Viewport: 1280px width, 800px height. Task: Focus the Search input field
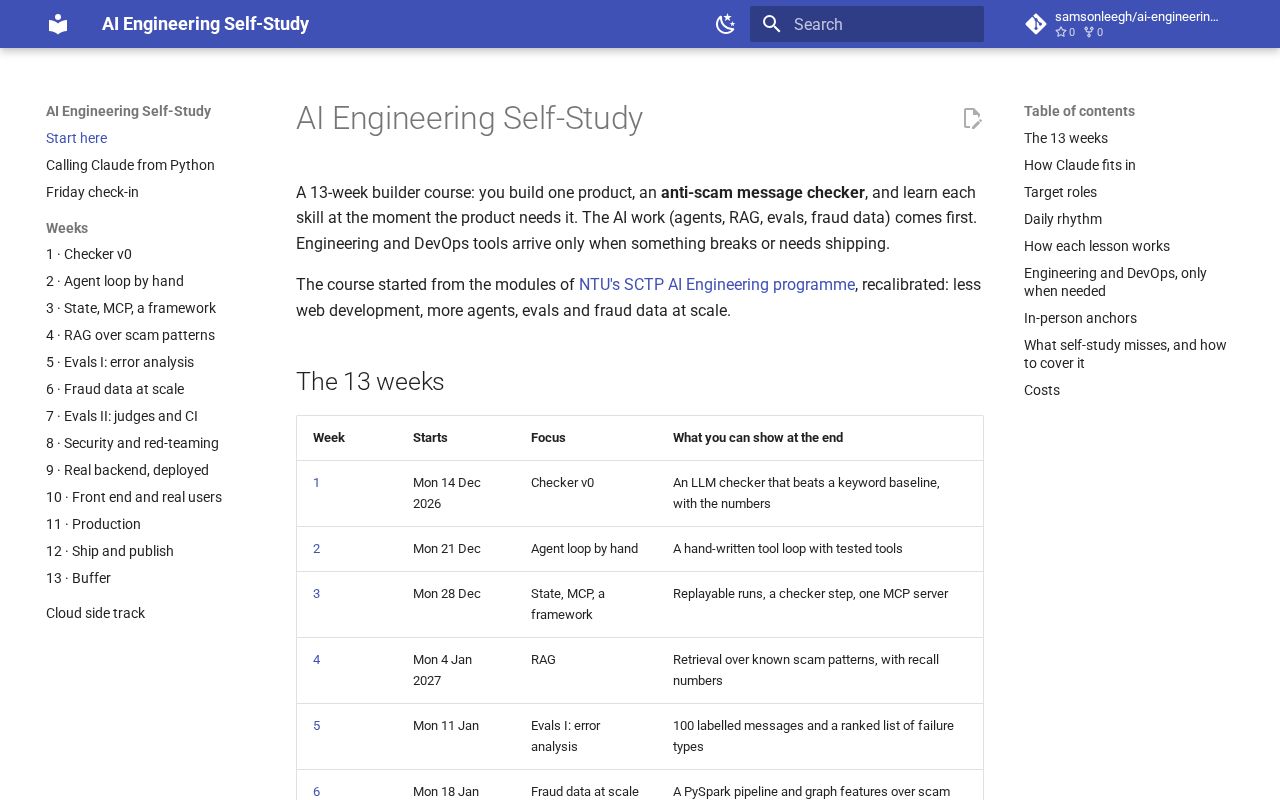coord(867,24)
